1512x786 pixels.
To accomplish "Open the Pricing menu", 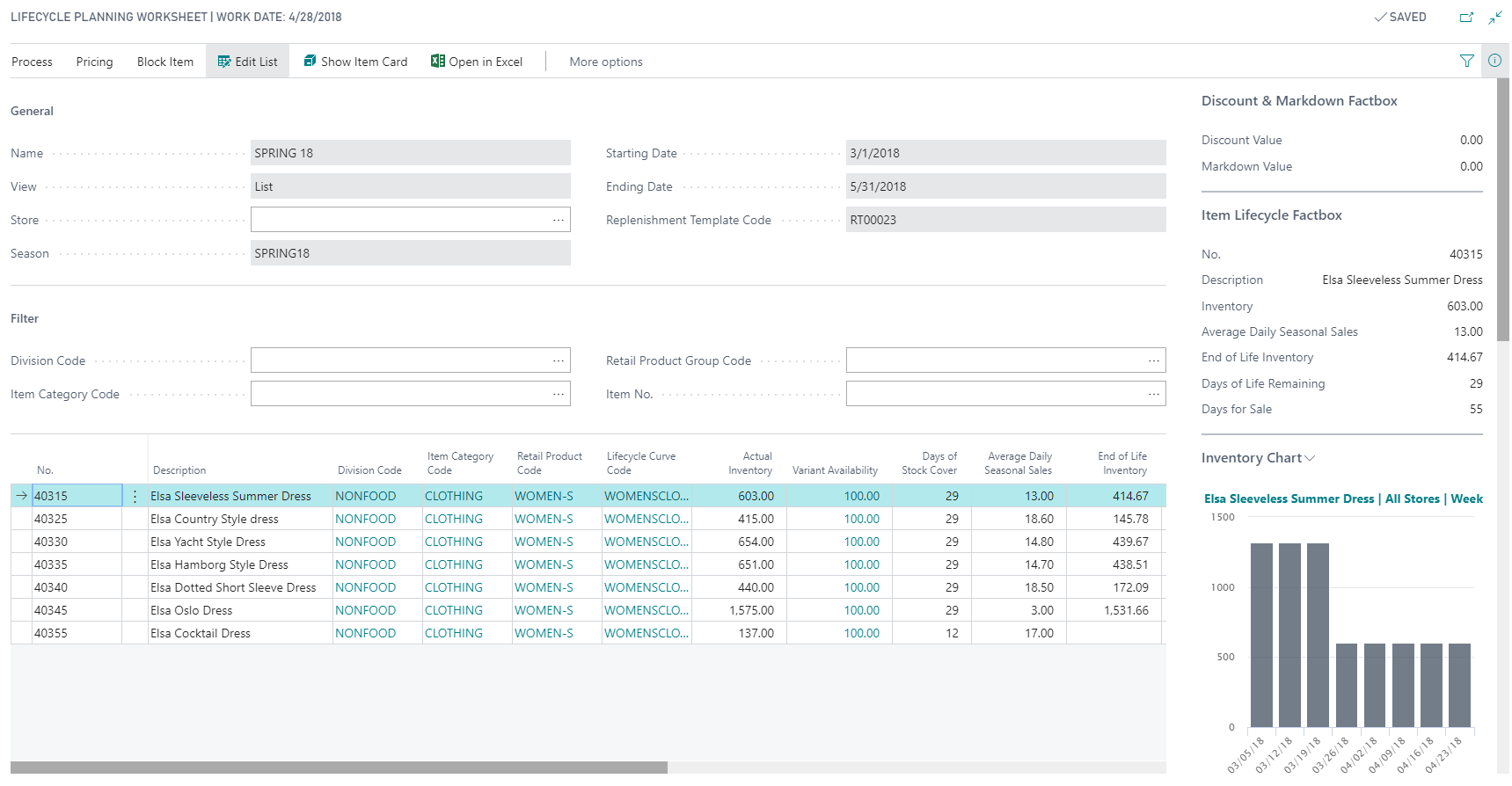I will pyautogui.click(x=94, y=62).
